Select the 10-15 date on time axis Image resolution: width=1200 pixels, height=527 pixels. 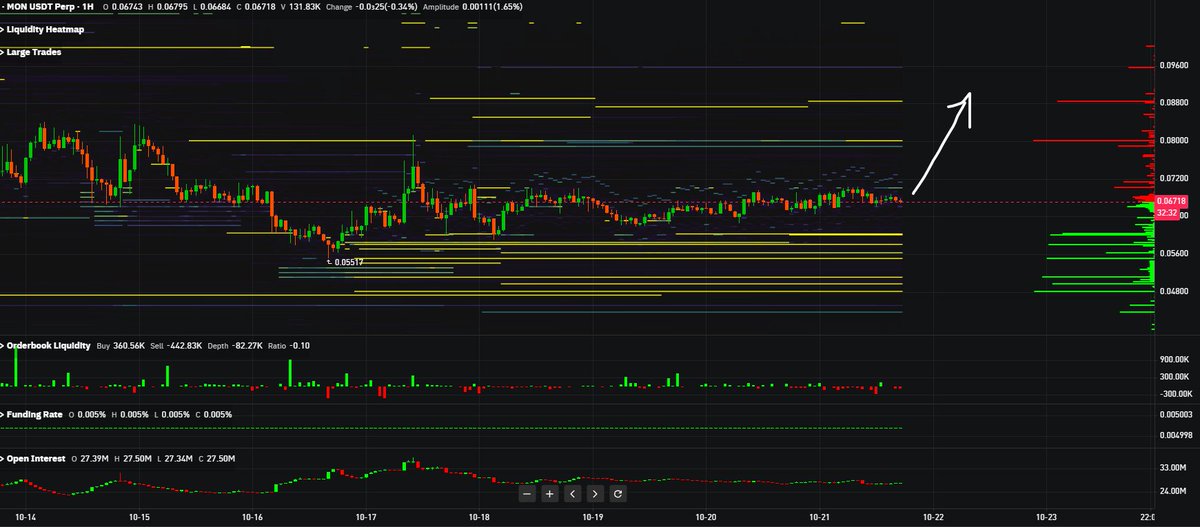[139, 518]
